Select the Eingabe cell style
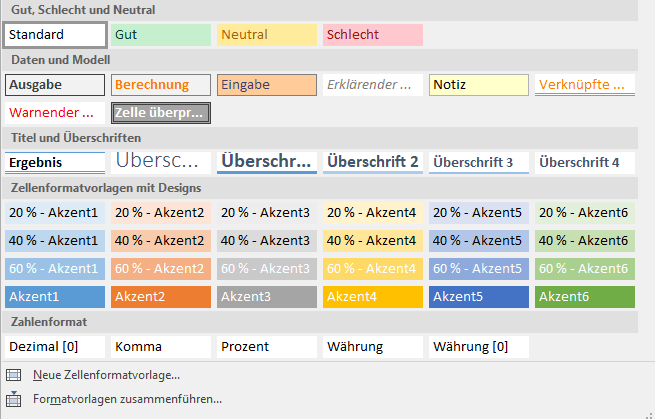The width and height of the screenshot is (655, 419). tap(267, 85)
